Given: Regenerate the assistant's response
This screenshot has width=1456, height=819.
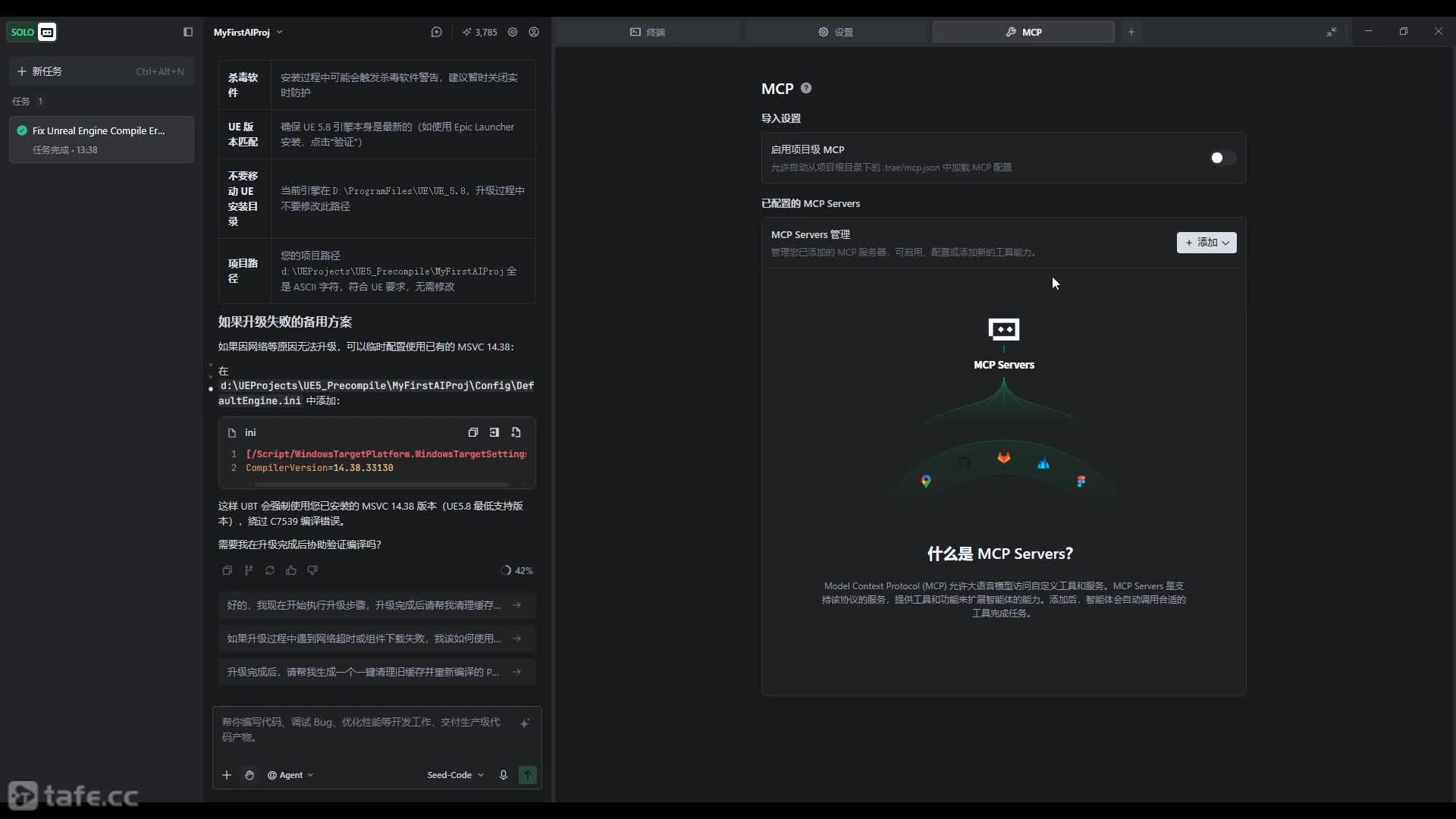Looking at the screenshot, I should (x=269, y=570).
